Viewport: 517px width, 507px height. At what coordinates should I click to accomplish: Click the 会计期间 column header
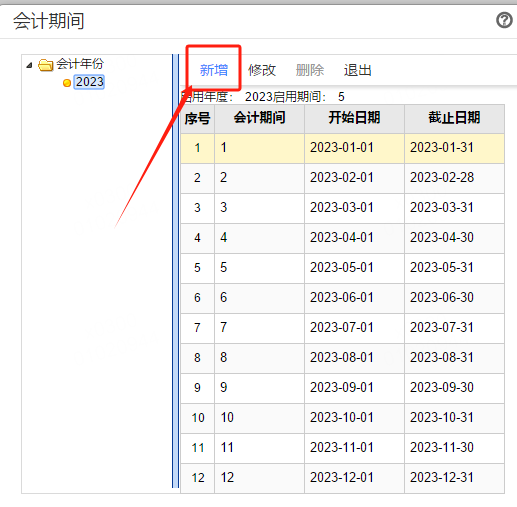259,118
